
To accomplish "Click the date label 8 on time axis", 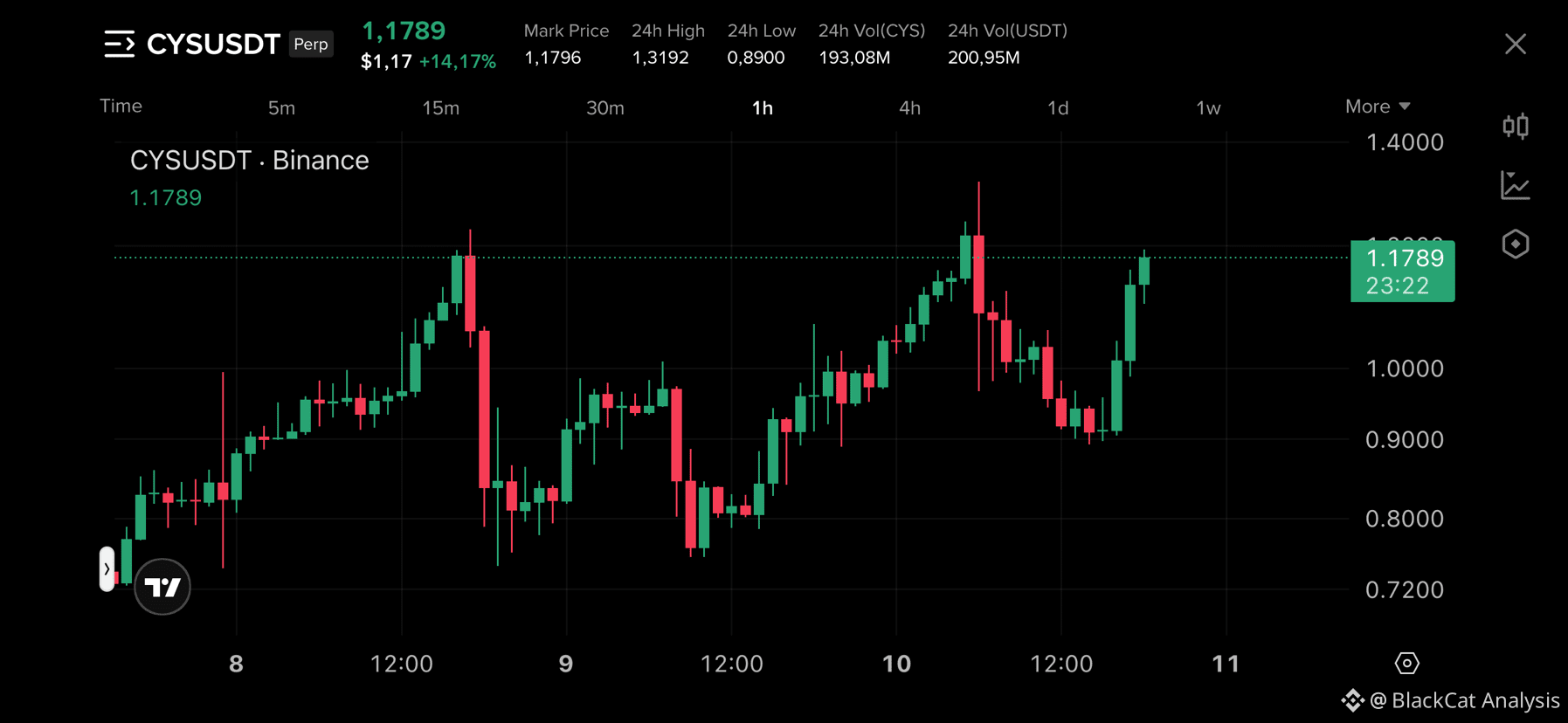I will pyautogui.click(x=236, y=664).
